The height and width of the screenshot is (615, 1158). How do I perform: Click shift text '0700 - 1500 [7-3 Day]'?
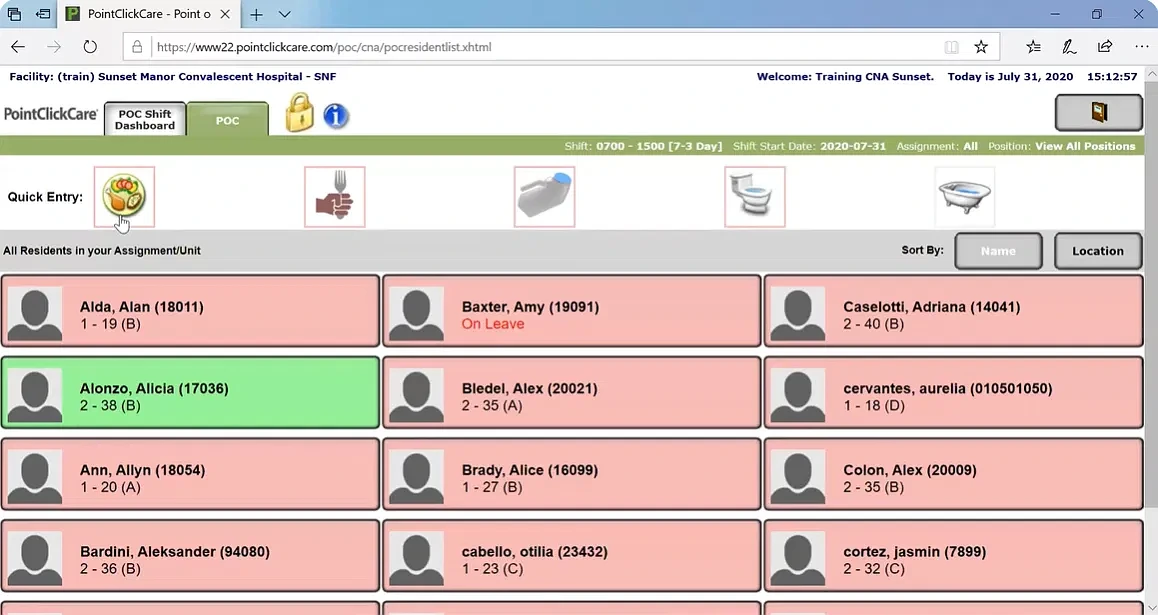click(659, 146)
